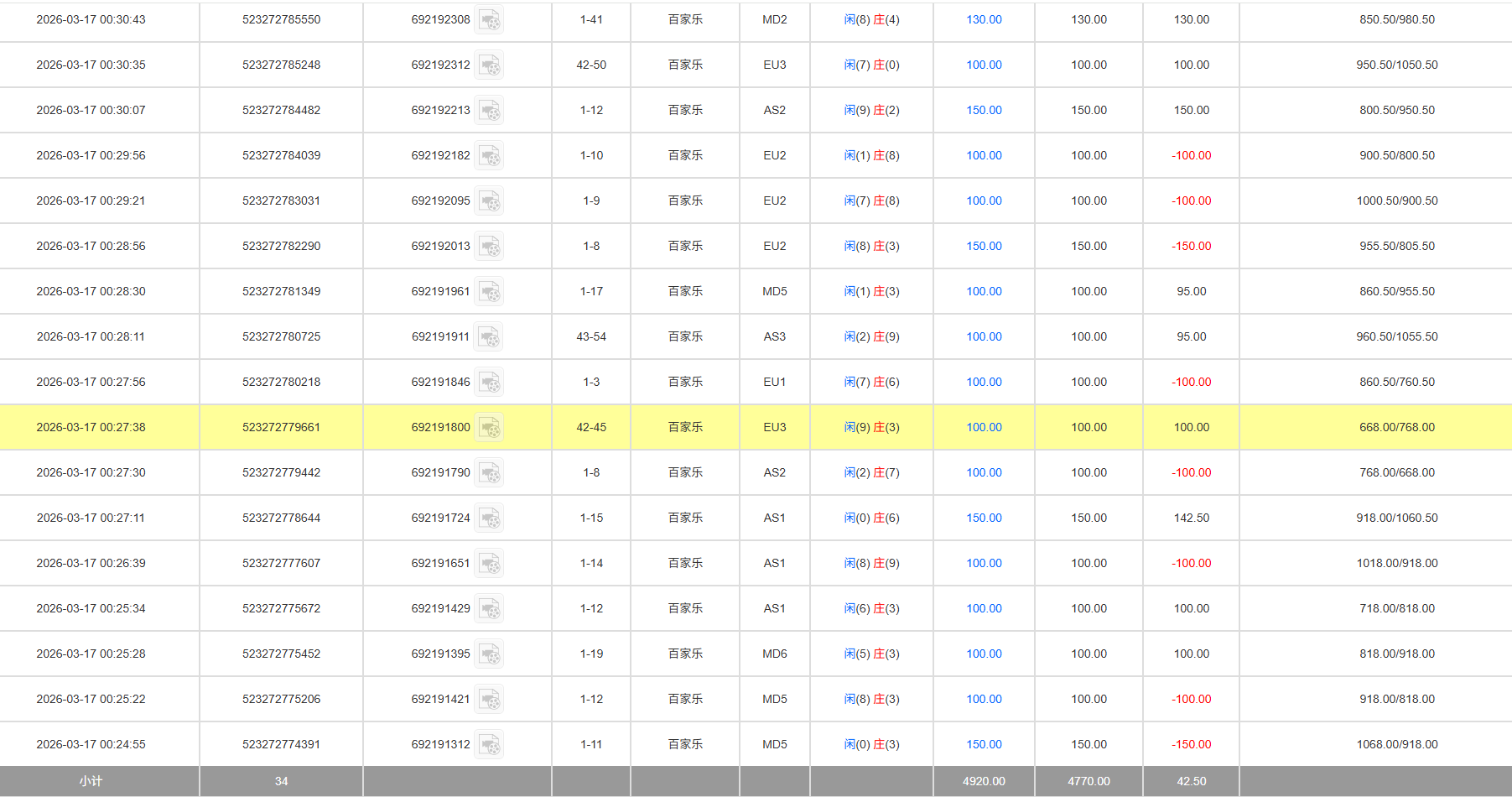Viewport: 1512px width, 797px height.
Task: Click the 小计 subtotal label in the footer
Action: (91, 781)
